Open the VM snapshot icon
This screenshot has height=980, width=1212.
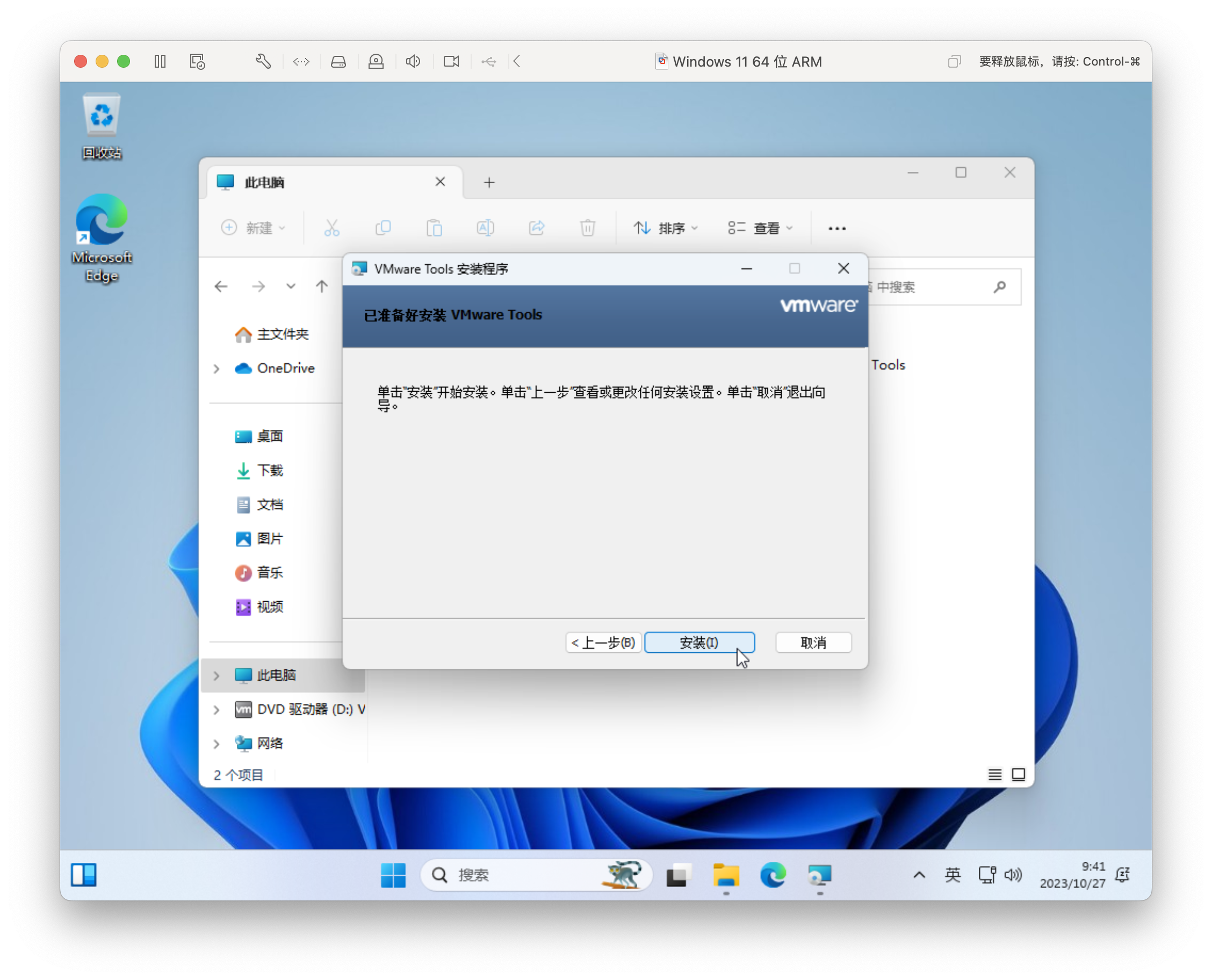pos(197,61)
